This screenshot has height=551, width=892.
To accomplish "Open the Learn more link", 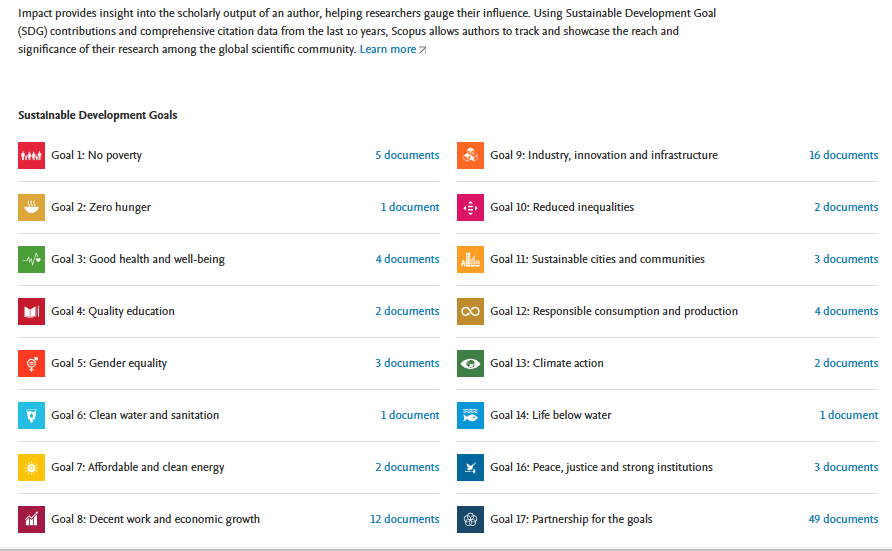I will point(388,49).
